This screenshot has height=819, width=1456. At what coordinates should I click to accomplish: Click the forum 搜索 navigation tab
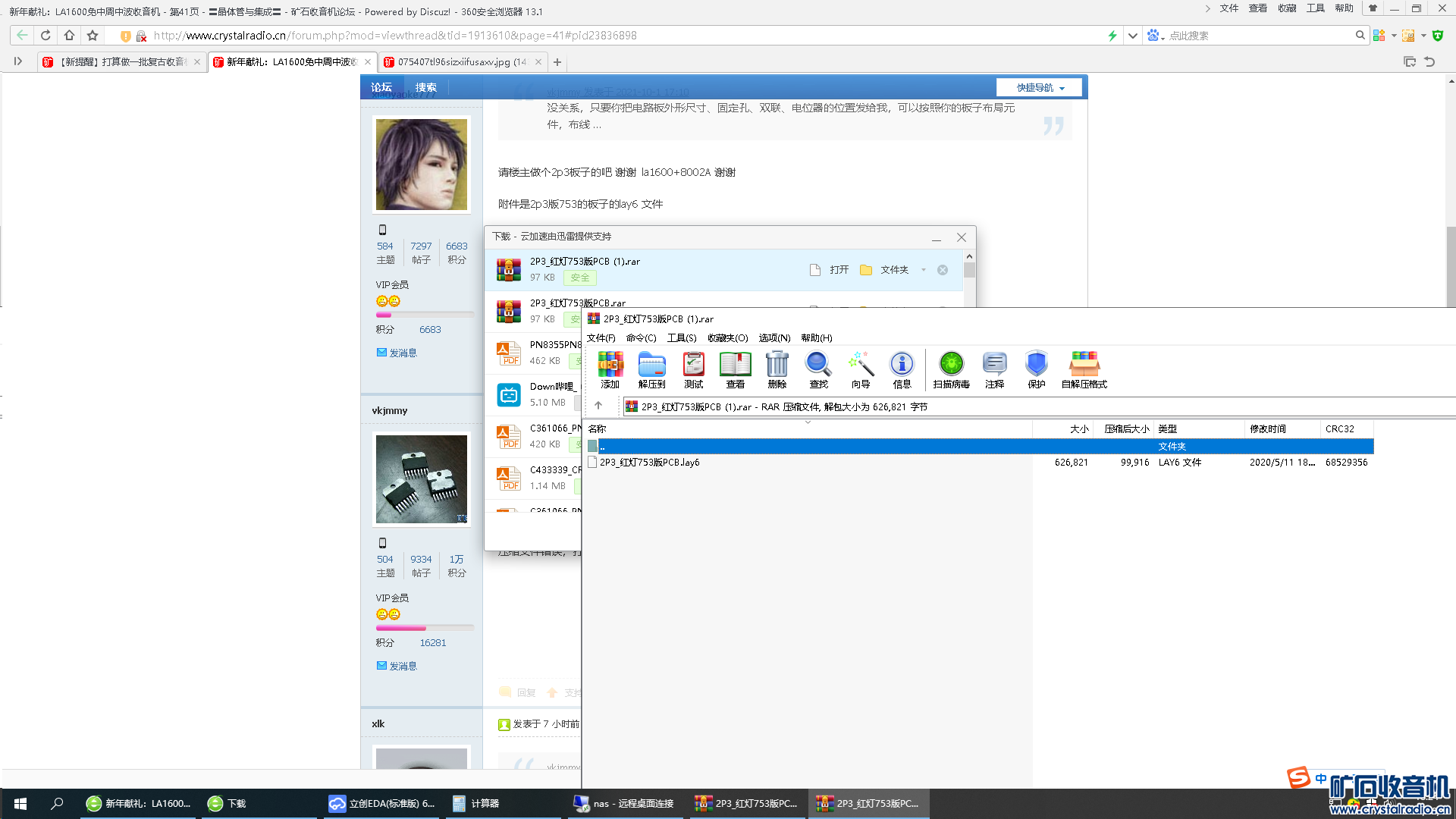click(425, 87)
